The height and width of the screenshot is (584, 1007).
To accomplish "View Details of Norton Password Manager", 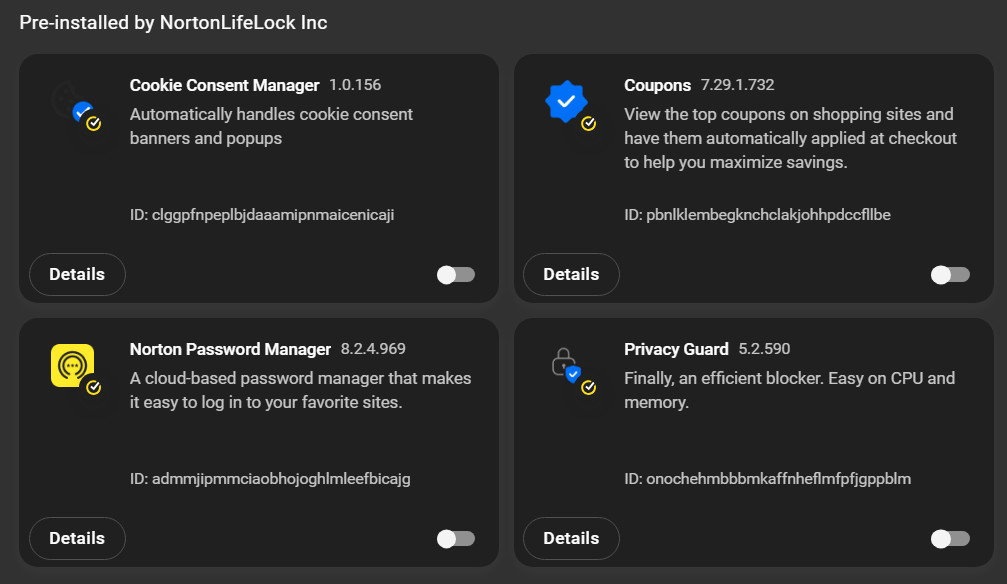I will (77, 538).
